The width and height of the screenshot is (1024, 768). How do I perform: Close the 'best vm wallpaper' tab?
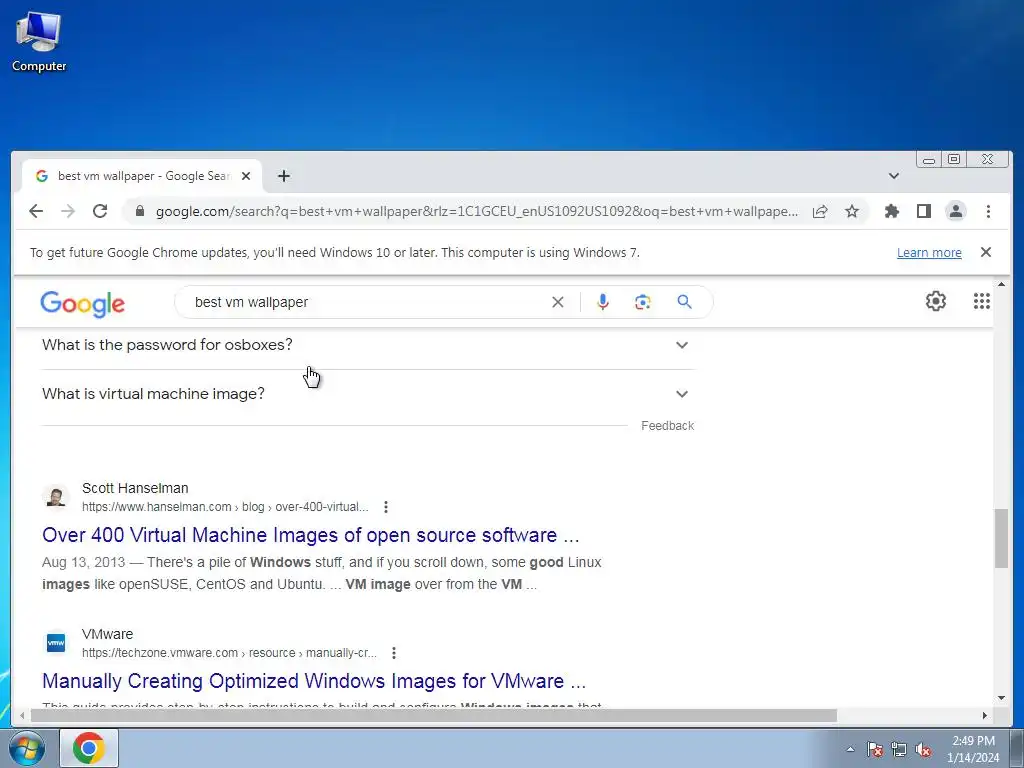(x=246, y=176)
